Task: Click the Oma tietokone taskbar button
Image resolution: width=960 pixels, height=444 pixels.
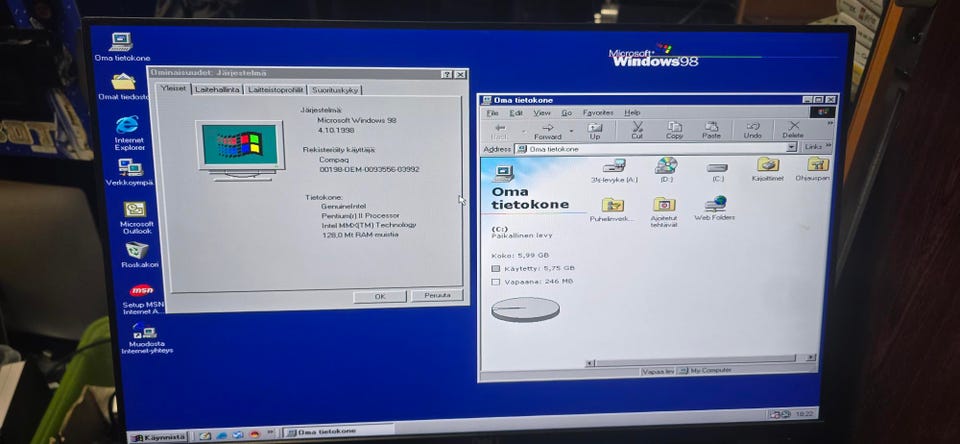Action: [x=337, y=432]
